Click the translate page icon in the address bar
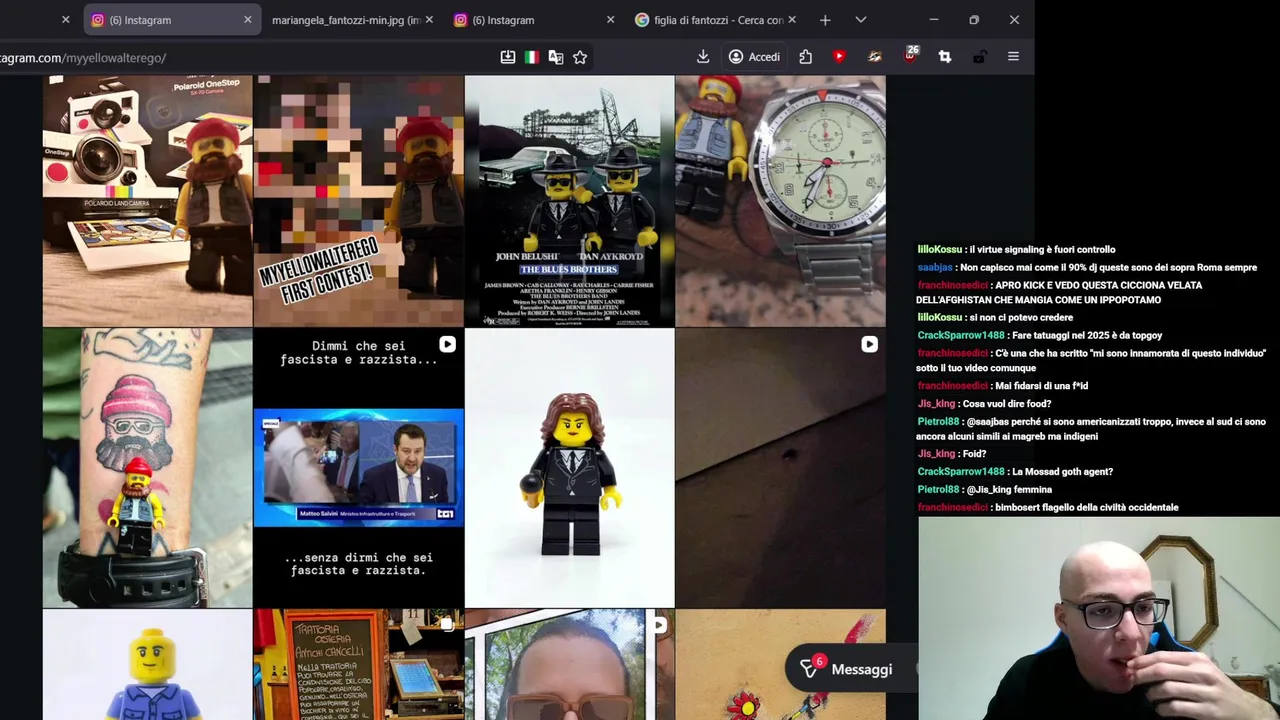Viewport: 1280px width, 720px height. point(556,57)
